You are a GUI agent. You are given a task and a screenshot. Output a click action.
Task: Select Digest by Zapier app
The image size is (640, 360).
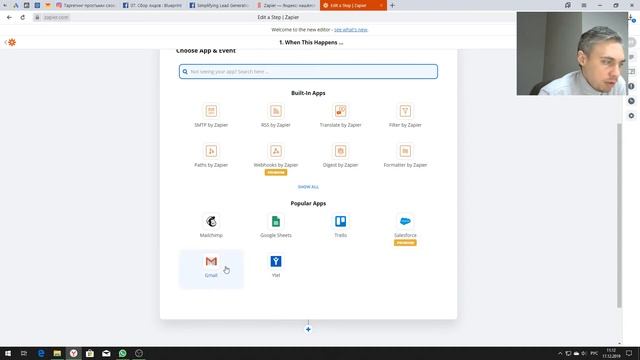[340, 156]
